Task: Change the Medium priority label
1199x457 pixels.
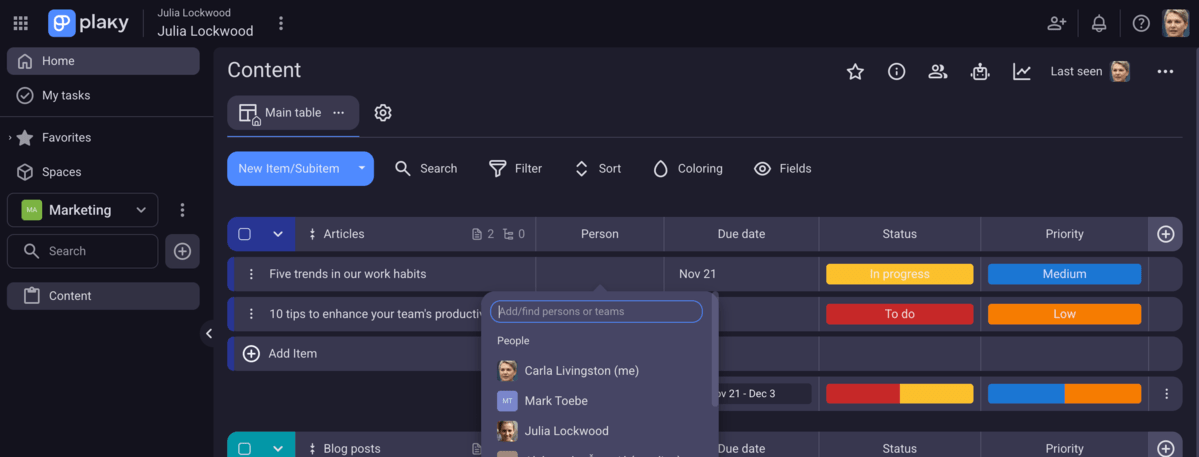Action: (1064, 274)
